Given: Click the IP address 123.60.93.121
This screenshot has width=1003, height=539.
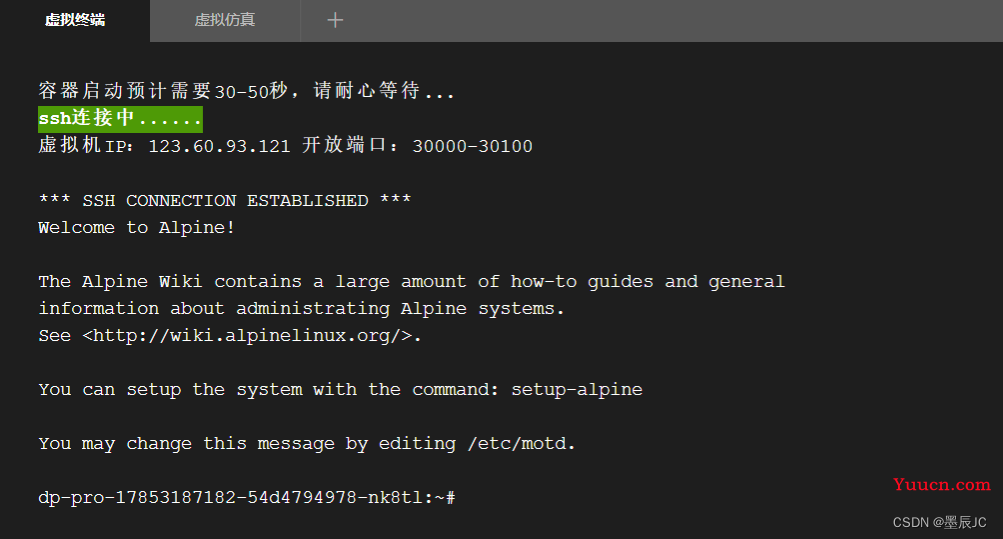Looking at the screenshot, I should [219, 146].
